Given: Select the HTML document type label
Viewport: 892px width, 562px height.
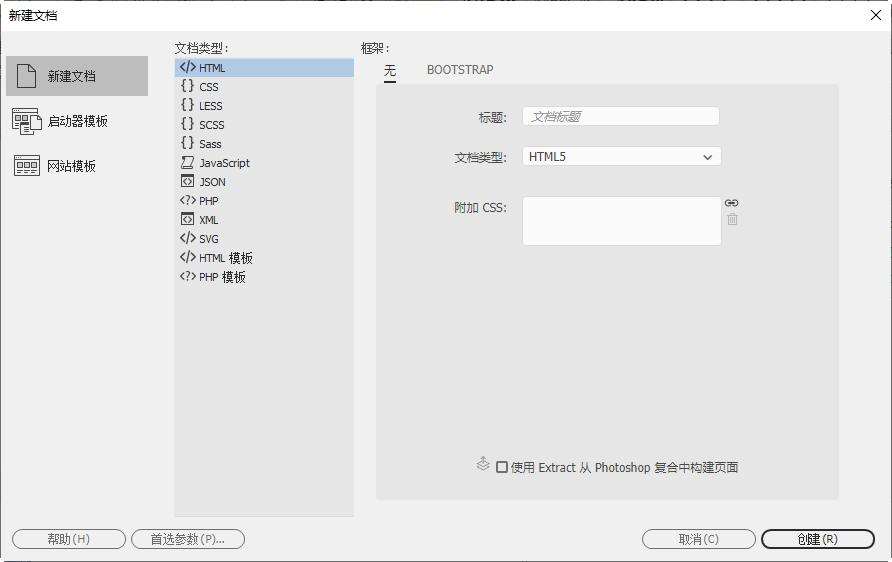Looking at the screenshot, I should (x=212, y=68).
